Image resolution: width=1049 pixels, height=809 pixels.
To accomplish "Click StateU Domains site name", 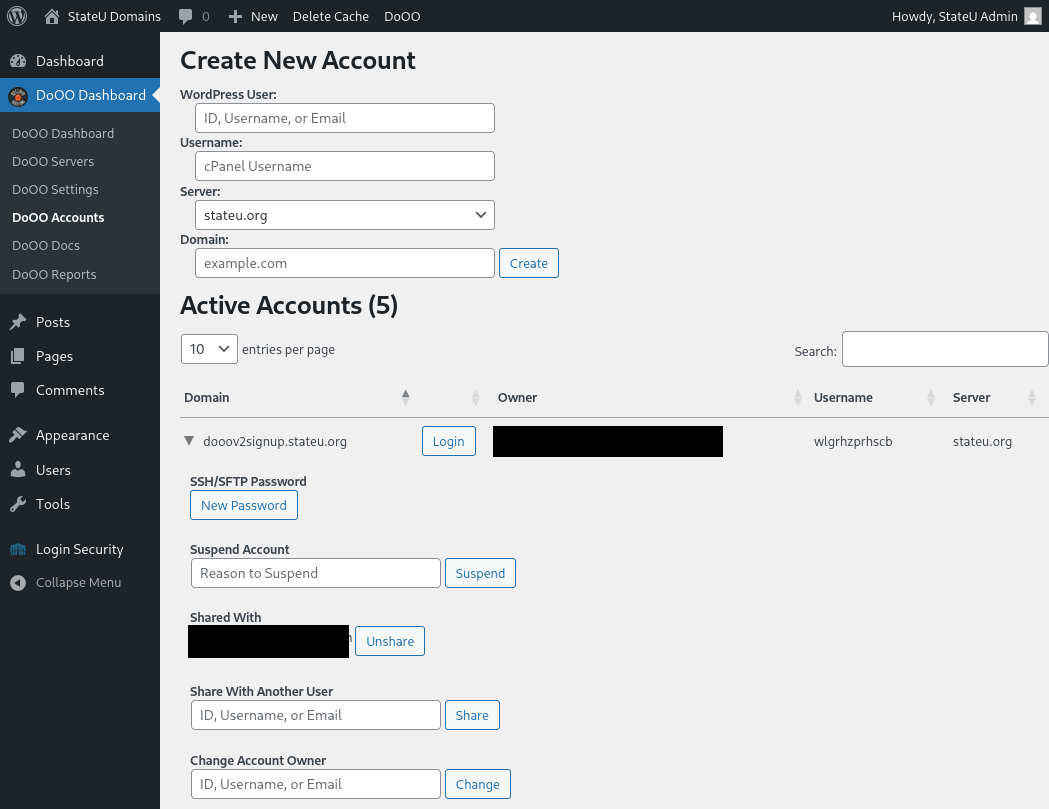I will 114,16.
